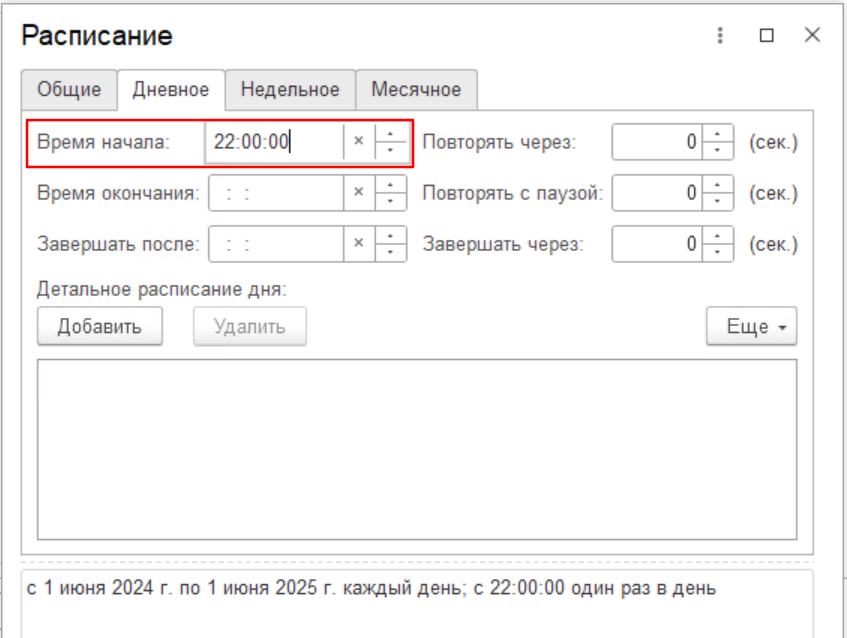Go to the Месячное tab

pyautogui.click(x=416, y=89)
